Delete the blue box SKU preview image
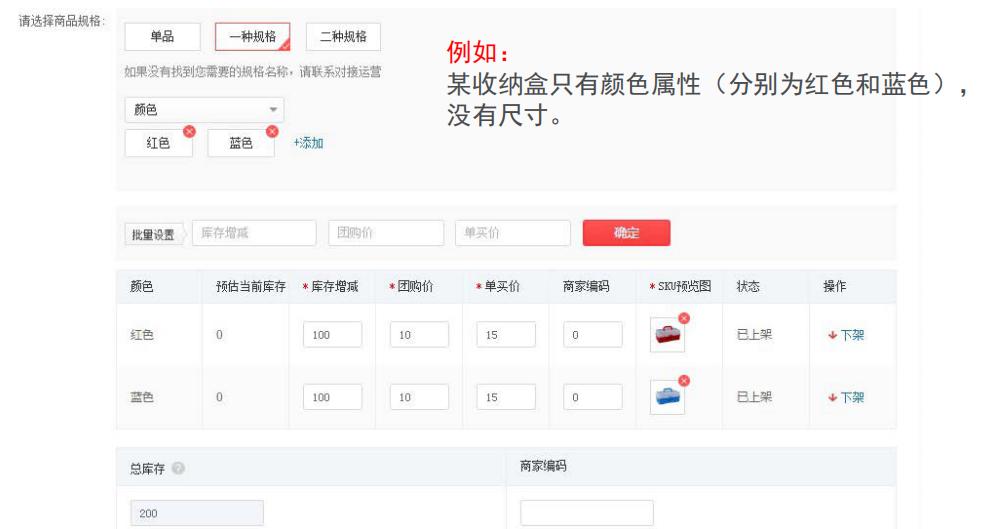Screen dimensions: 986x529 [x=684, y=381]
